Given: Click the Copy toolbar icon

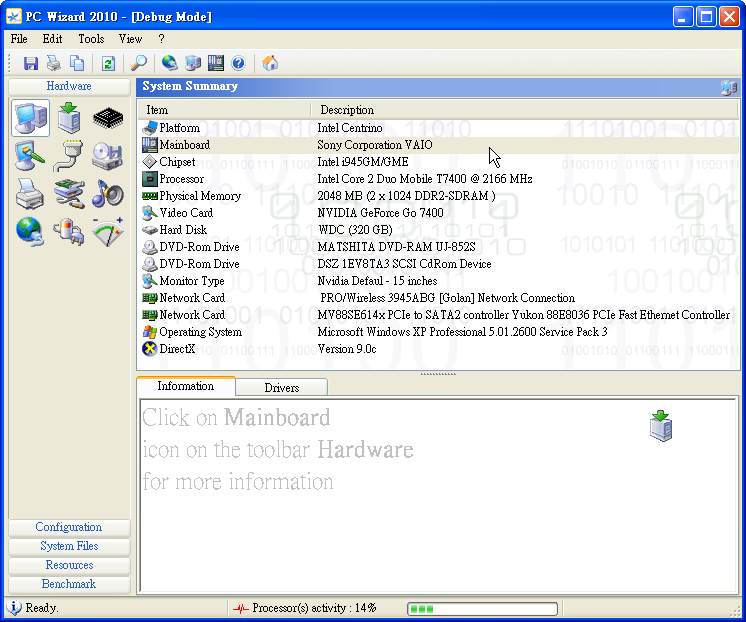Looking at the screenshot, I should 77,63.
